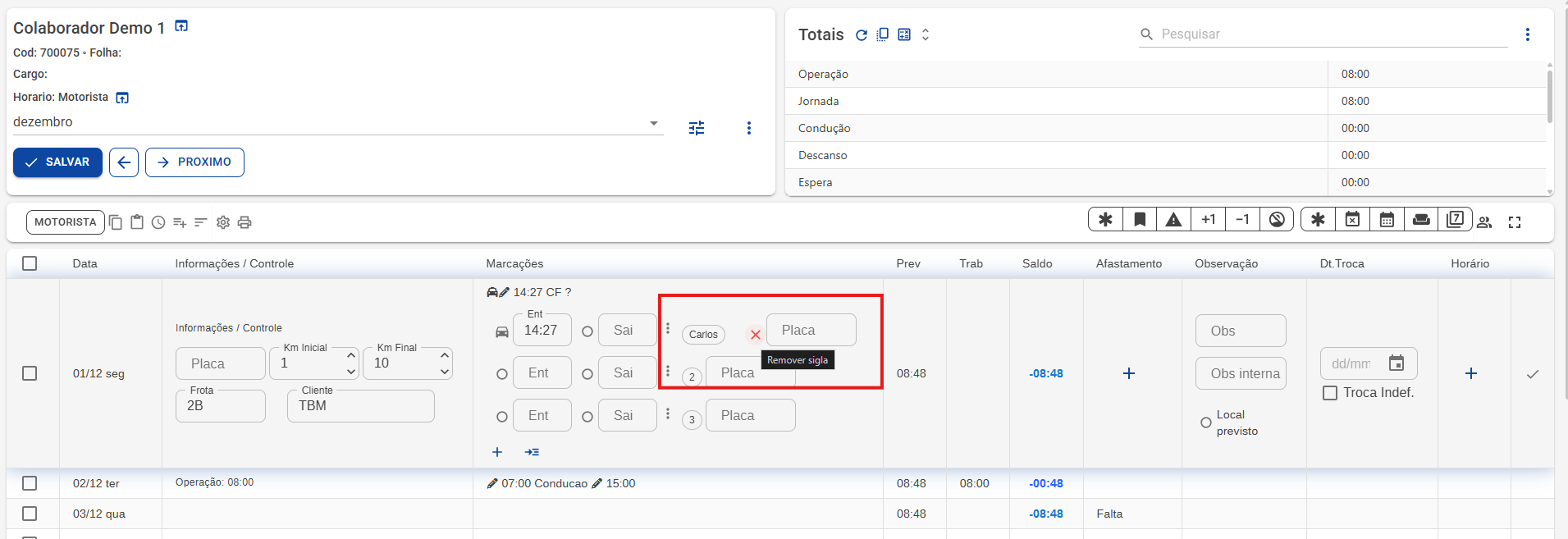The height and width of the screenshot is (539, 1568).
Task: Click the stacked 7 pages button
Action: (1455, 219)
